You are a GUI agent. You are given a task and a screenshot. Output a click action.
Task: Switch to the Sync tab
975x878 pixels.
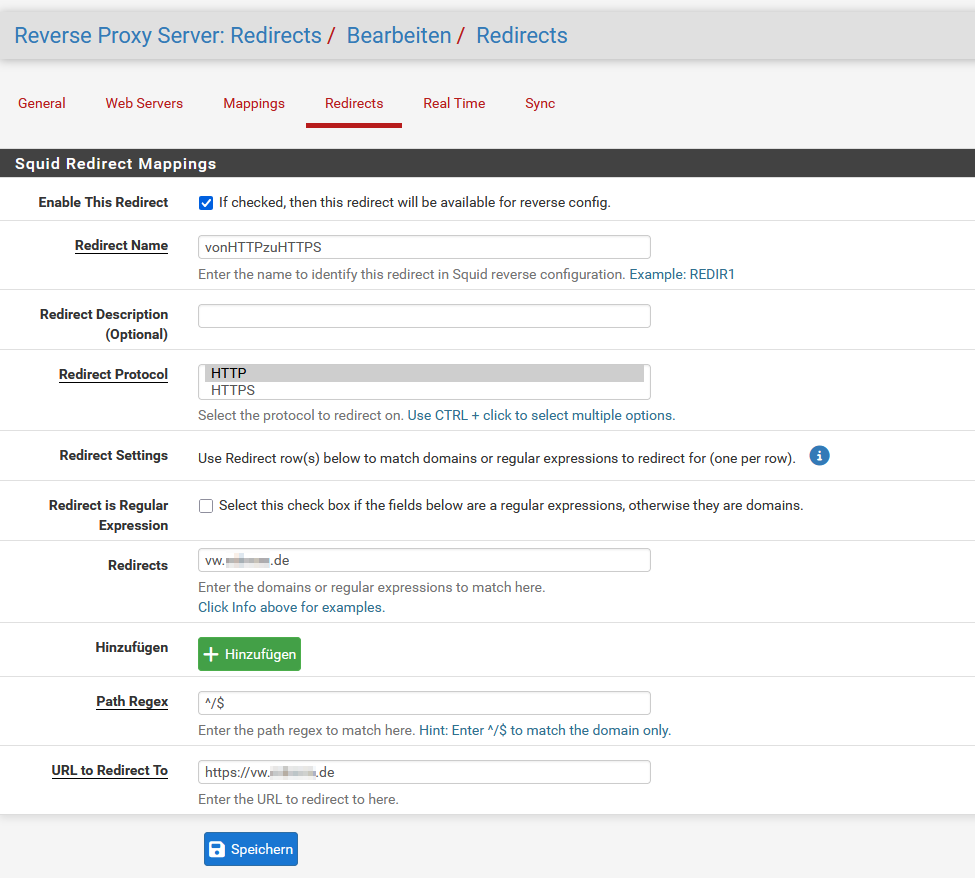540,103
